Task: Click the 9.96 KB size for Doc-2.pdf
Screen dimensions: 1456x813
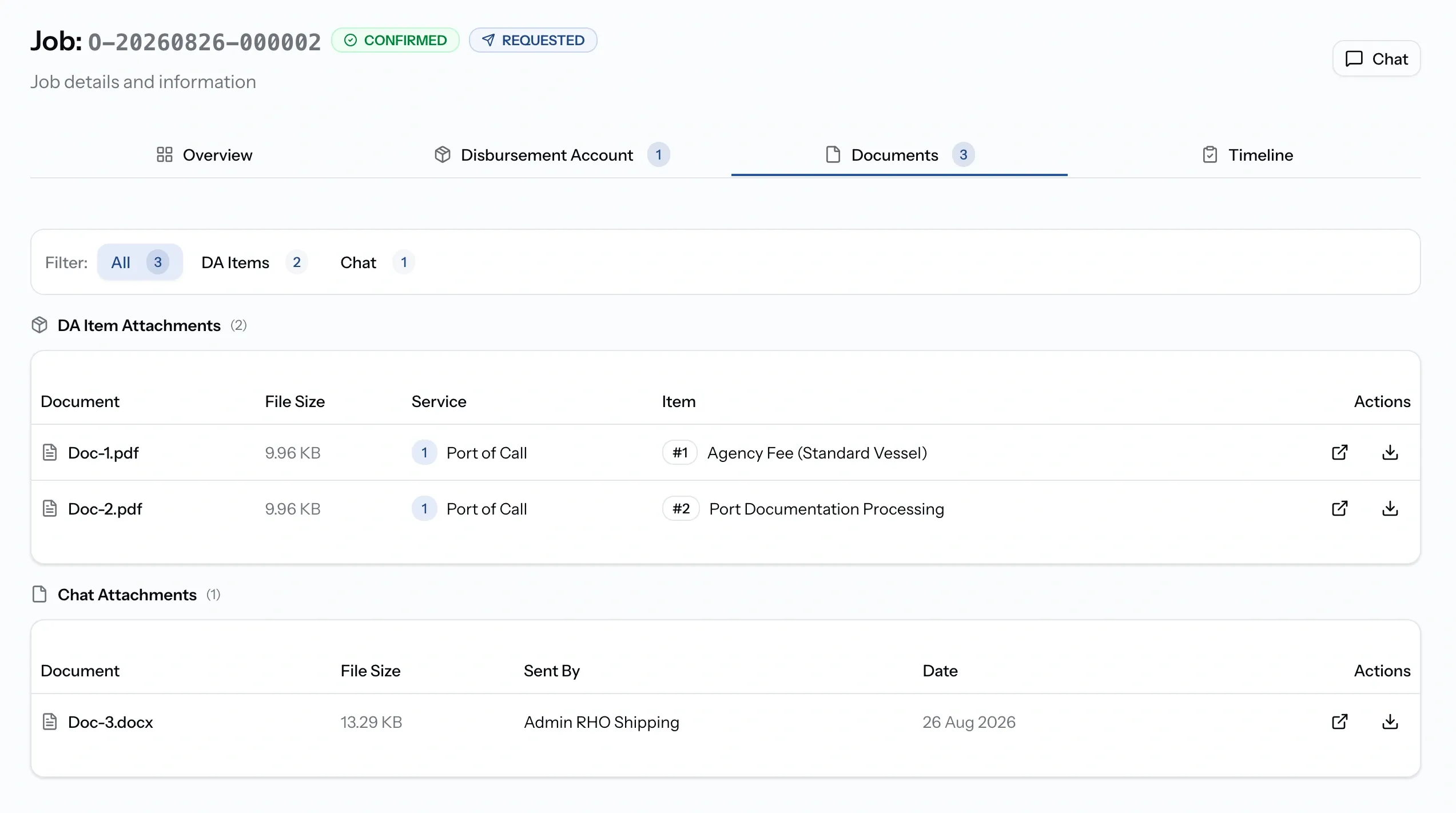Action: [x=292, y=509]
